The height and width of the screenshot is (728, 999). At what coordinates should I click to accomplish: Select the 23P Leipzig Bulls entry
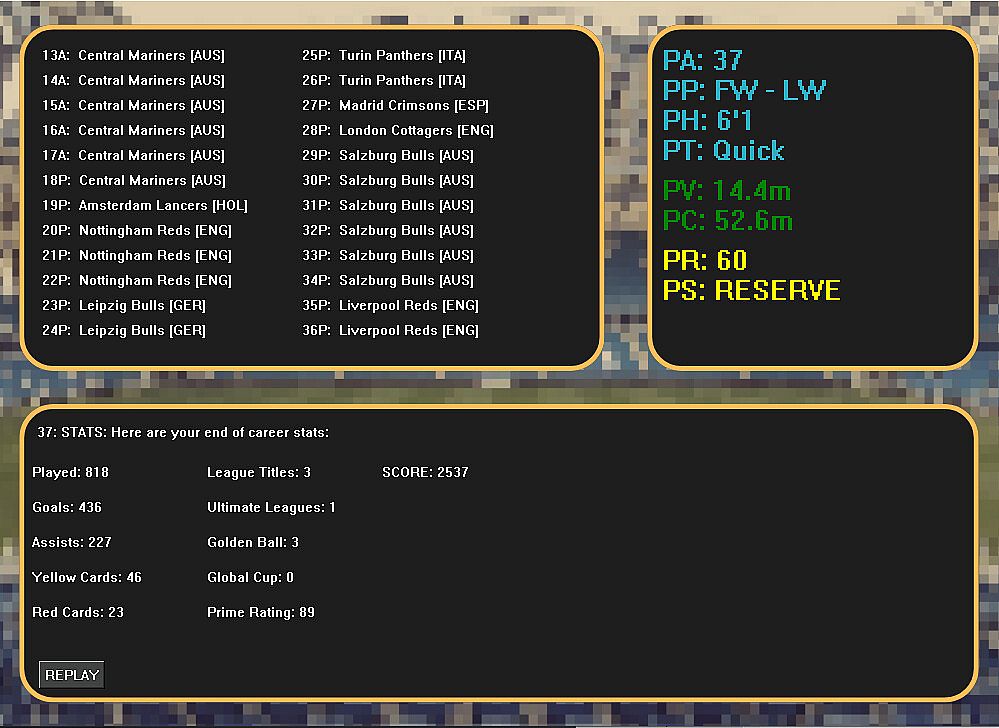point(123,306)
